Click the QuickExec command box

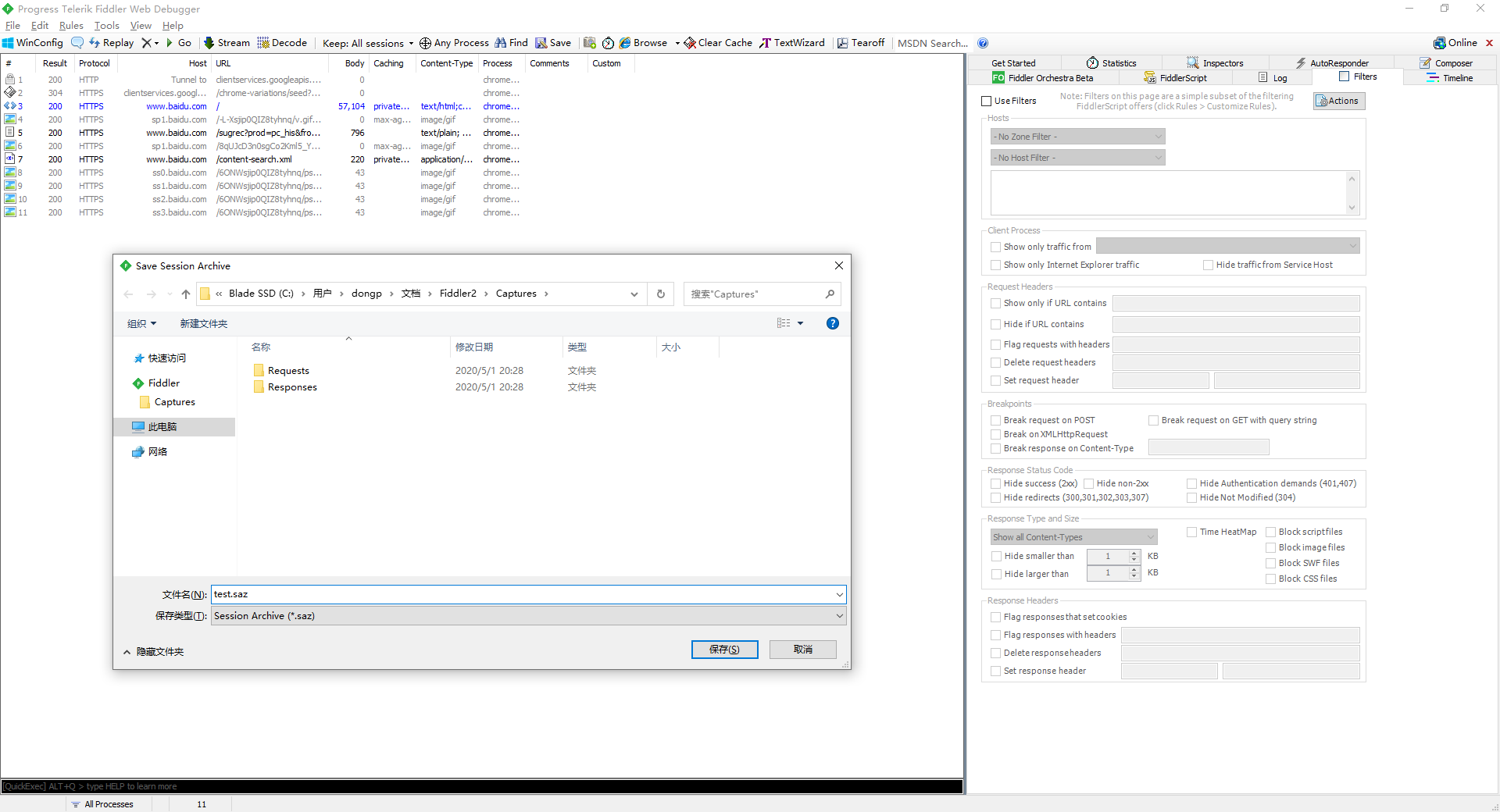tap(482, 786)
